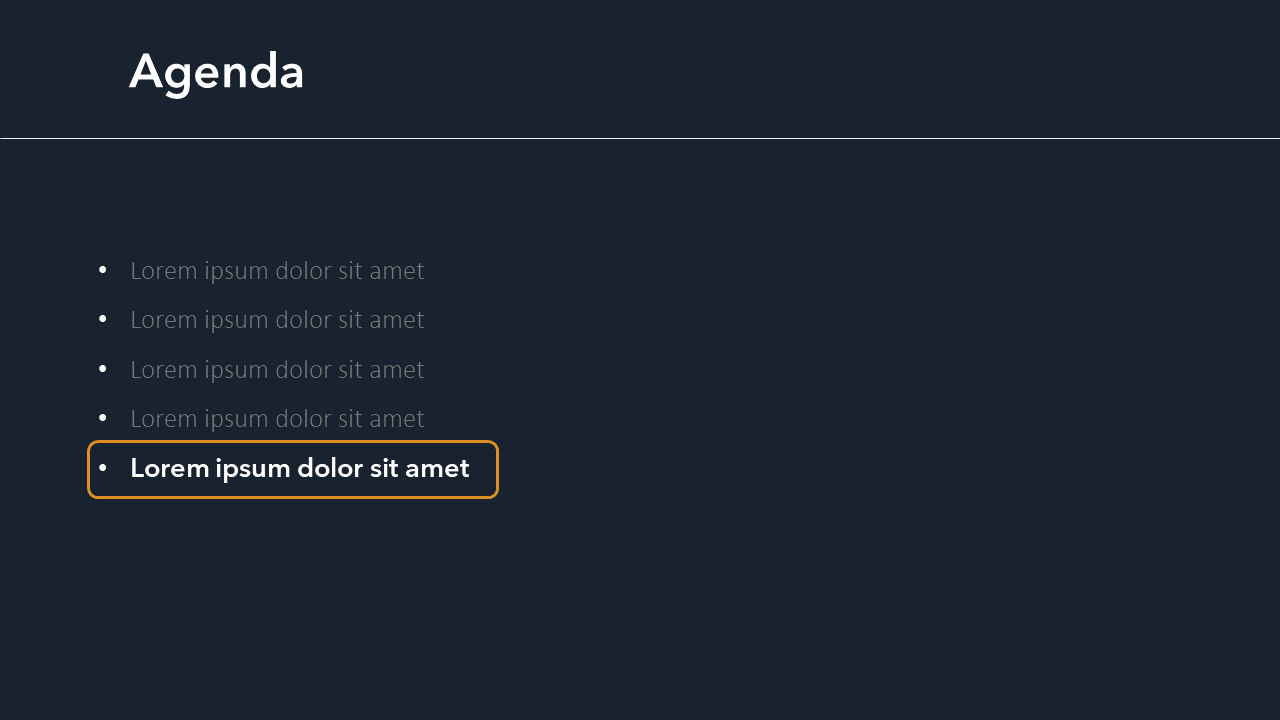Viewport: 1280px width, 720px height.
Task: Click the word "amet" in the bold bullet
Action: (x=437, y=468)
